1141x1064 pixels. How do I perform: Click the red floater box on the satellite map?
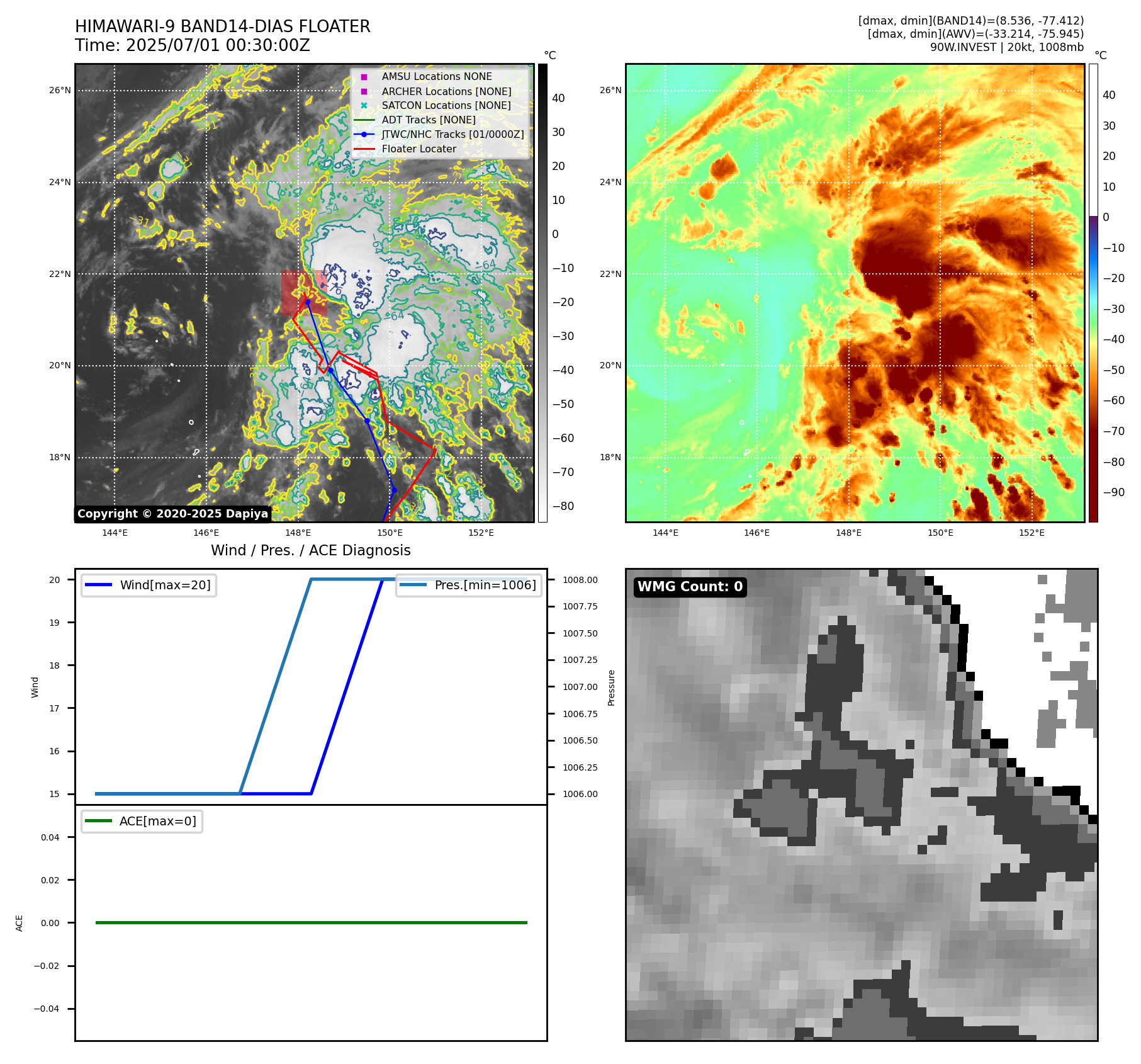tap(304, 293)
